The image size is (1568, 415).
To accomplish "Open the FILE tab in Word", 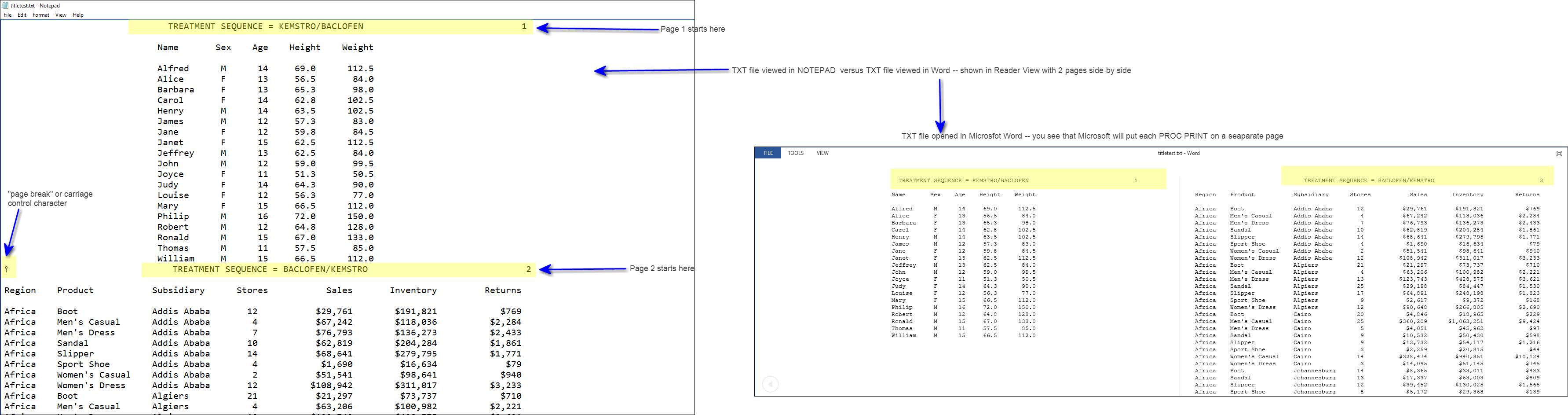I will tap(768, 153).
